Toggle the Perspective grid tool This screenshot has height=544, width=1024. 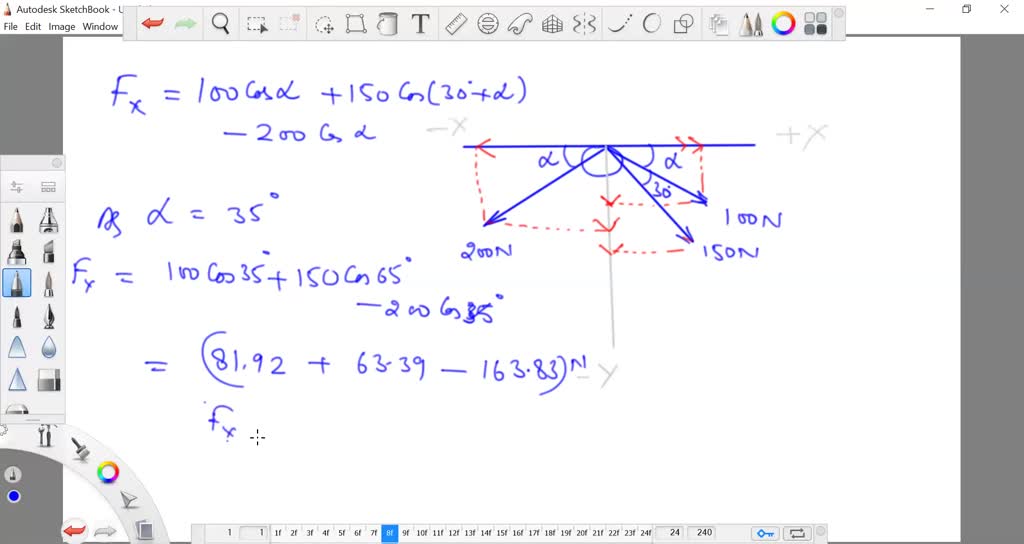pos(552,24)
